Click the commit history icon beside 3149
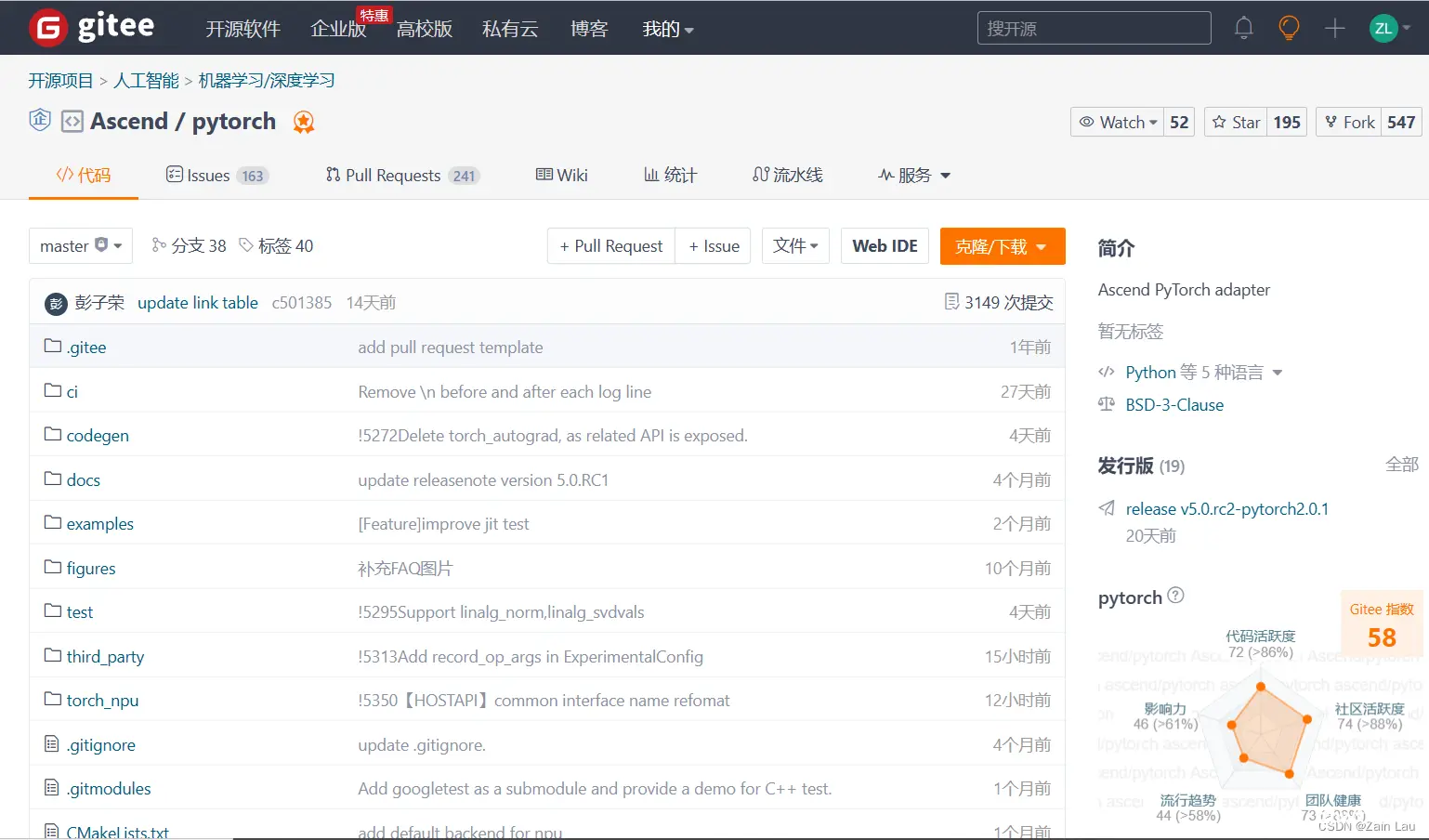The height and width of the screenshot is (840, 1429). click(x=951, y=302)
